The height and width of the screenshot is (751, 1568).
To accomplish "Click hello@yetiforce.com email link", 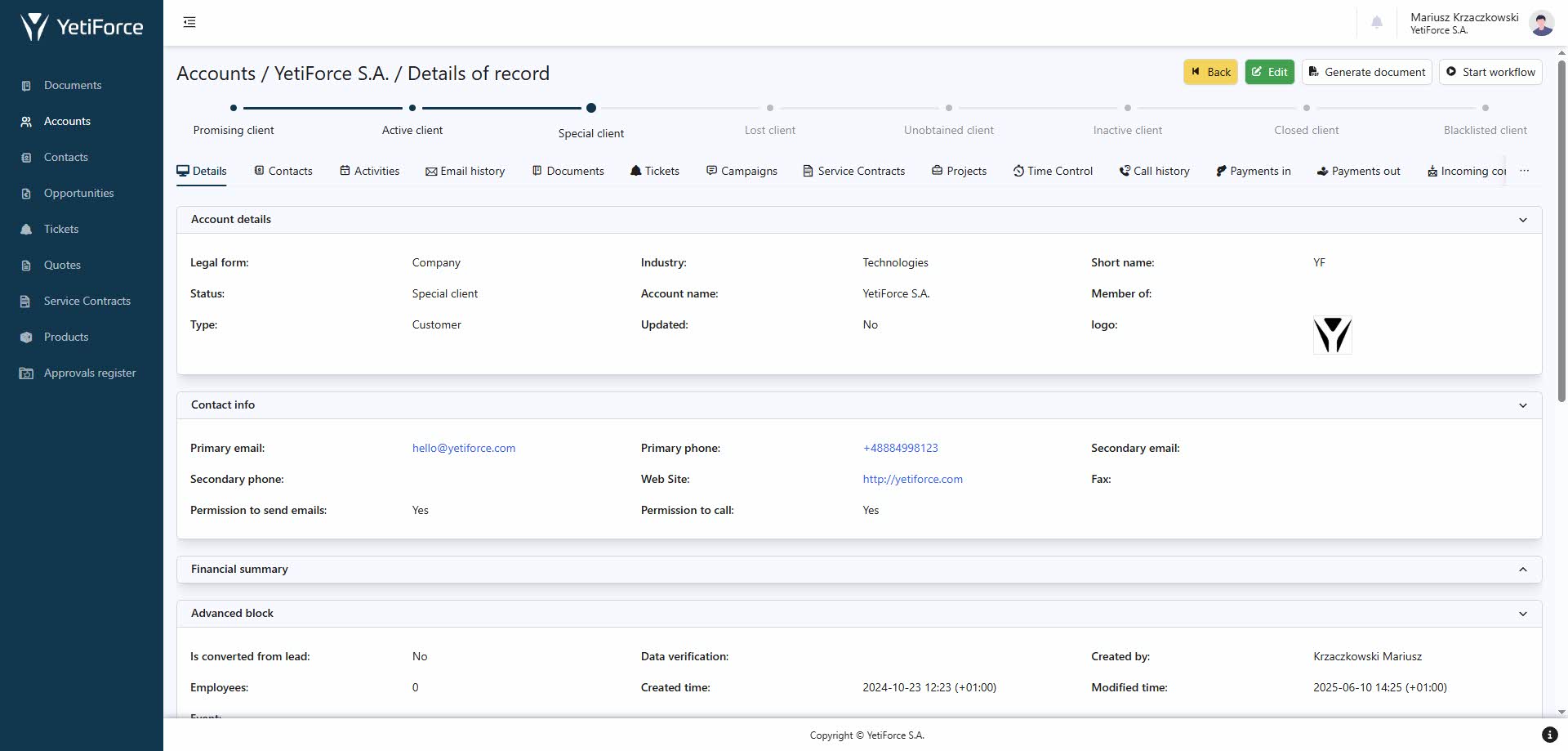I will pos(464,449).
